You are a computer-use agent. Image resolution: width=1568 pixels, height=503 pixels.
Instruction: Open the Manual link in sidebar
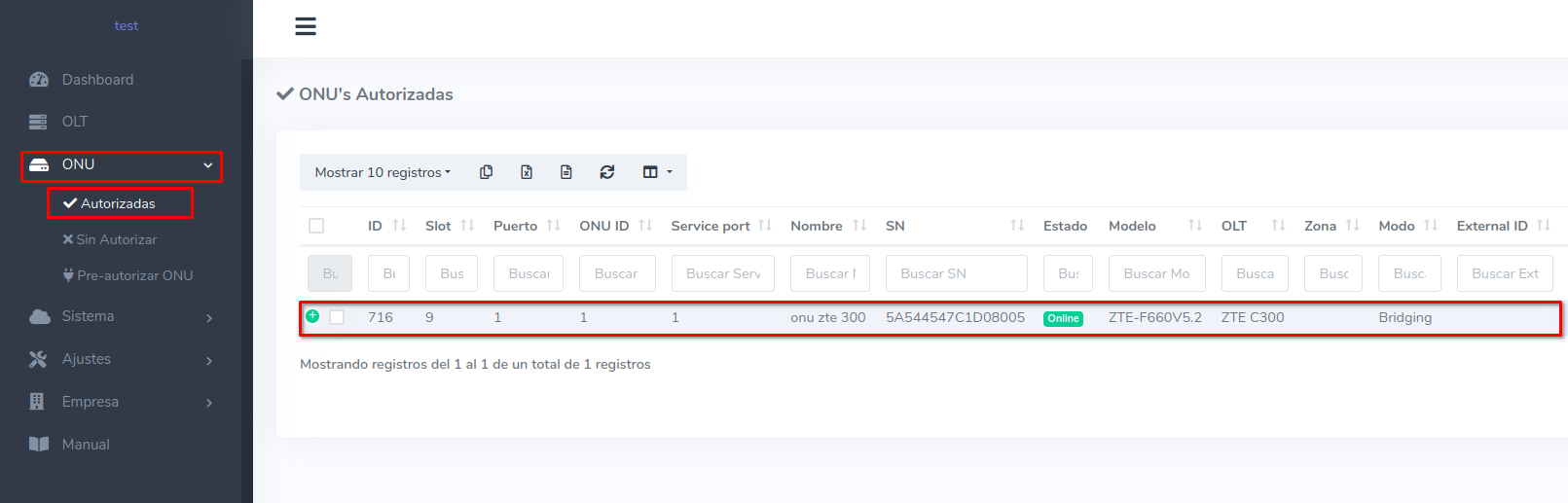(86, 445)
